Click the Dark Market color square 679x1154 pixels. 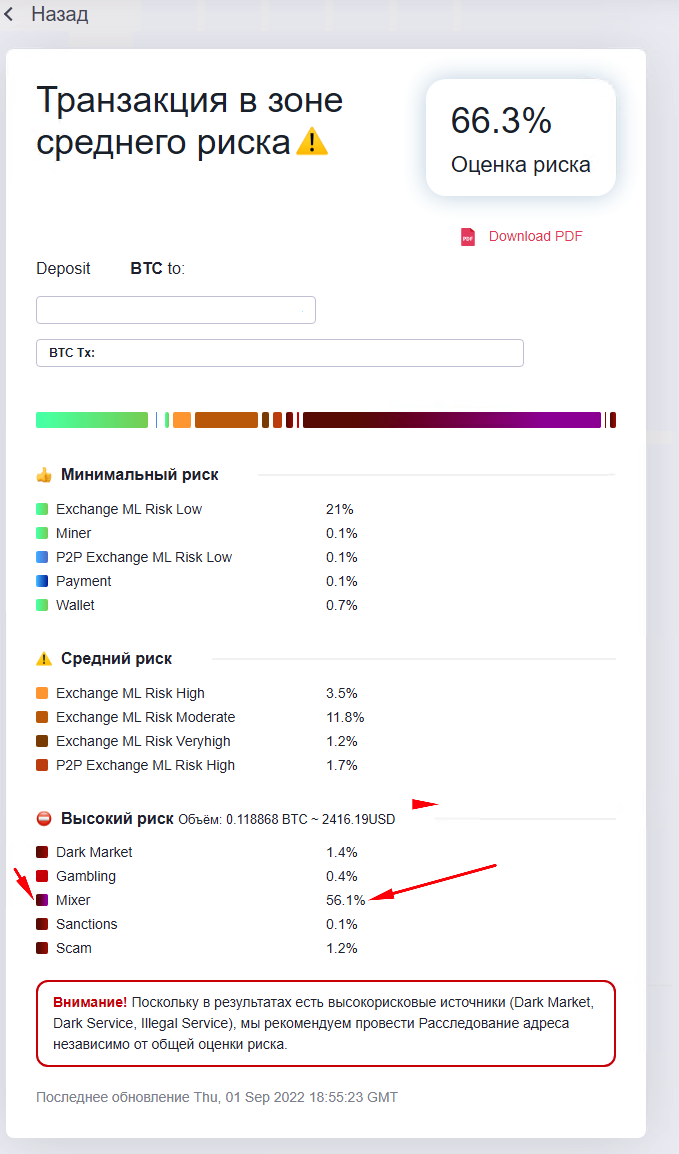pyautogui.click(x=42, y=852)
